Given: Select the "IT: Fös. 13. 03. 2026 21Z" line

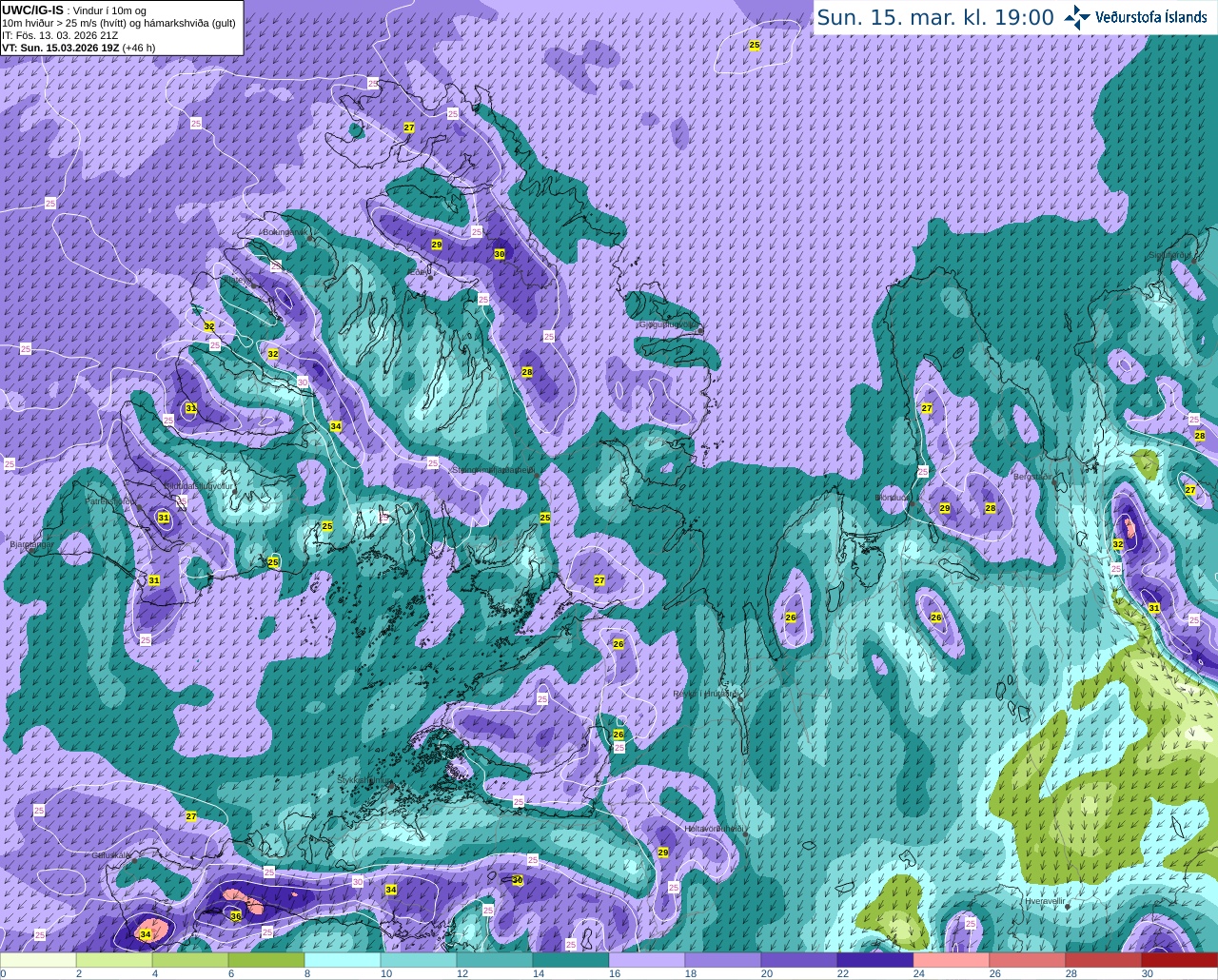Looking at the screenshot, I should click(60, 34).
